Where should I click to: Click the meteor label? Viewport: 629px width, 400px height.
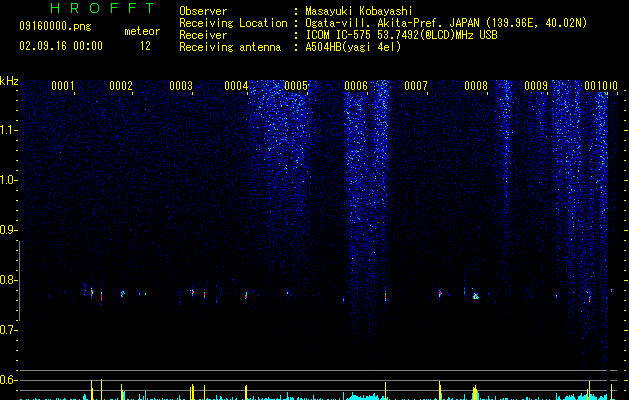(x=142, y=31)
